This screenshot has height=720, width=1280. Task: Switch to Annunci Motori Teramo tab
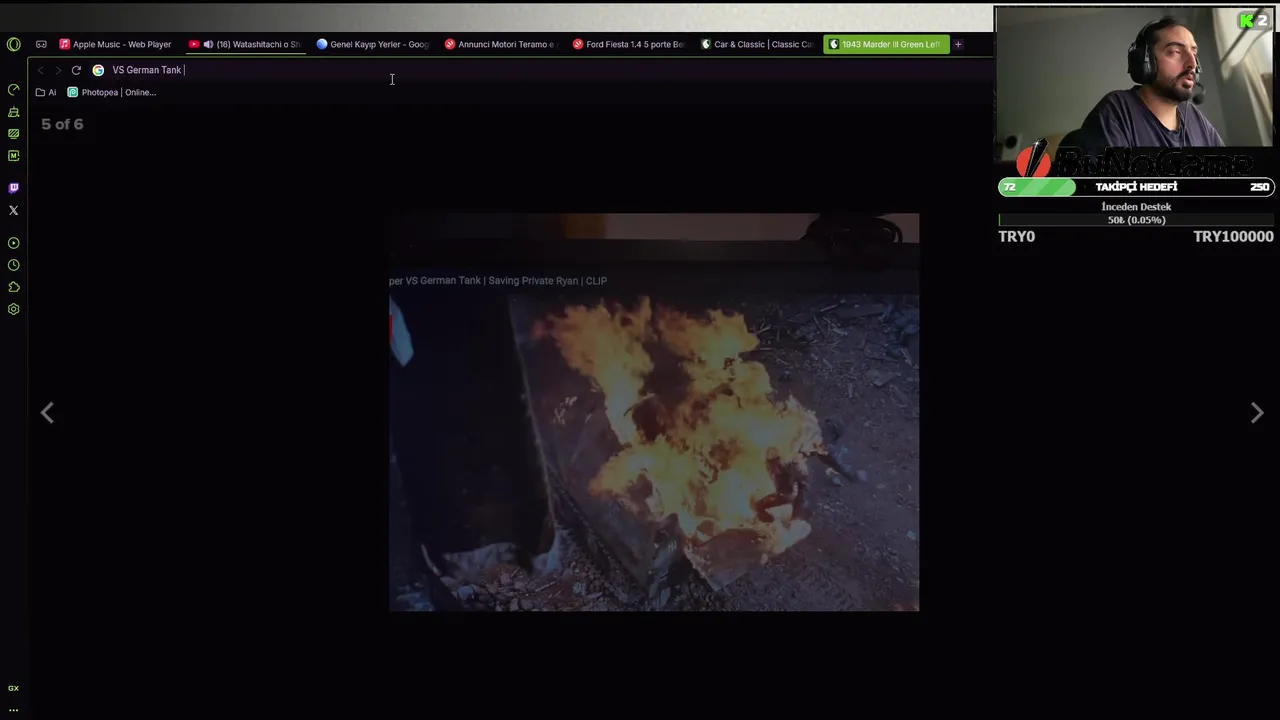point(500,44)
